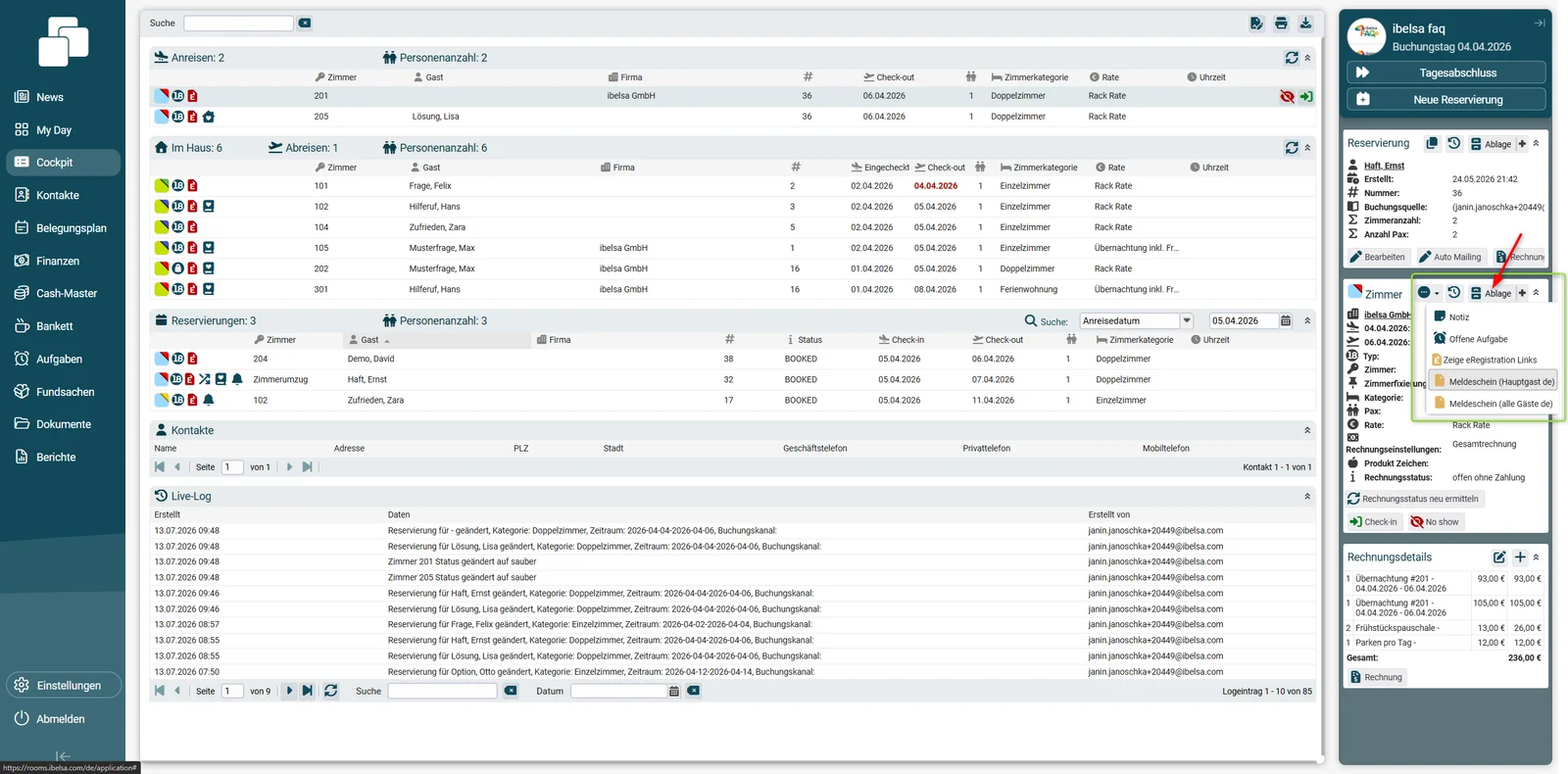Collapse the right sidebar with the arrow icon

[x=1540, y=24]
